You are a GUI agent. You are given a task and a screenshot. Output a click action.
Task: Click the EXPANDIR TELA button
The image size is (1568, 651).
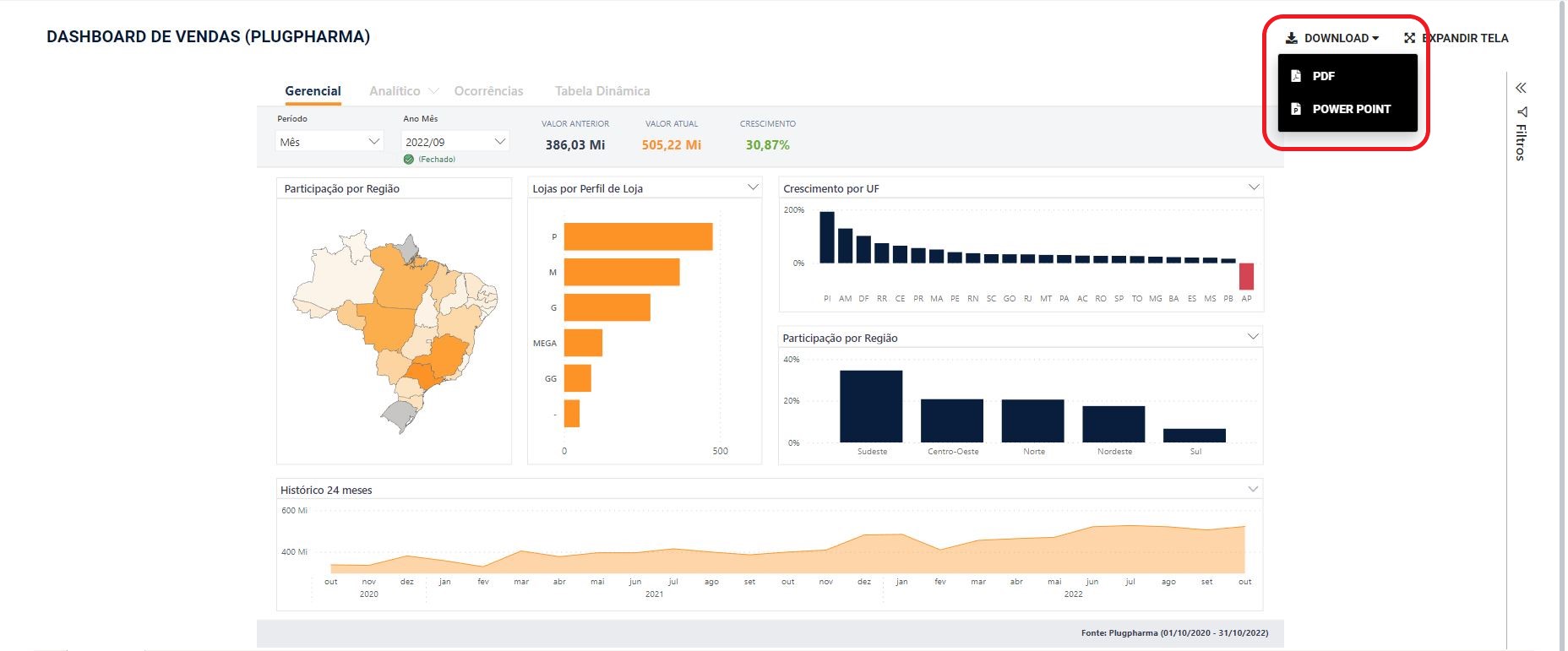(1456, 38)
